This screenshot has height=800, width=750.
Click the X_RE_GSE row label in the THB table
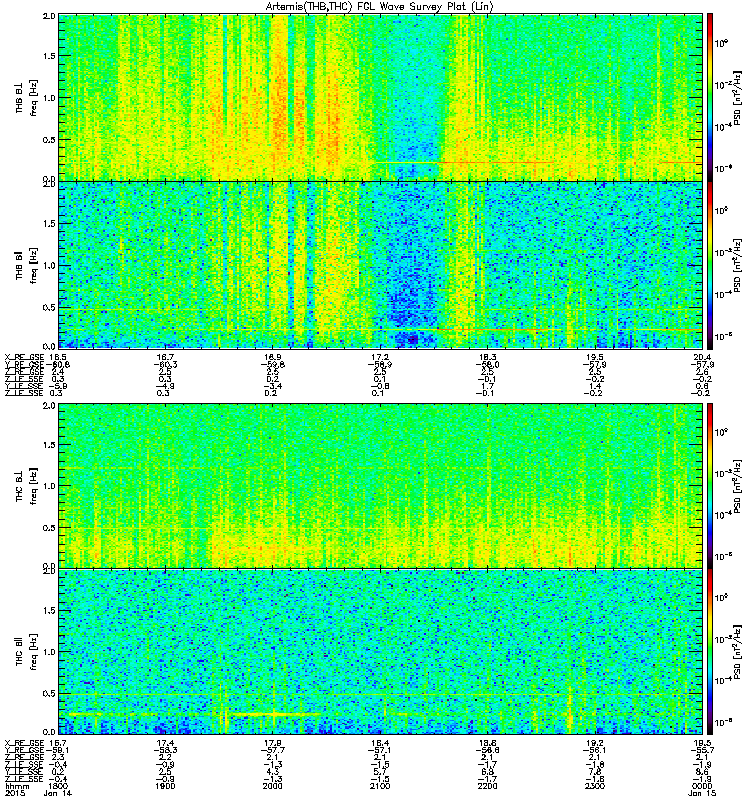coord(24,357)
